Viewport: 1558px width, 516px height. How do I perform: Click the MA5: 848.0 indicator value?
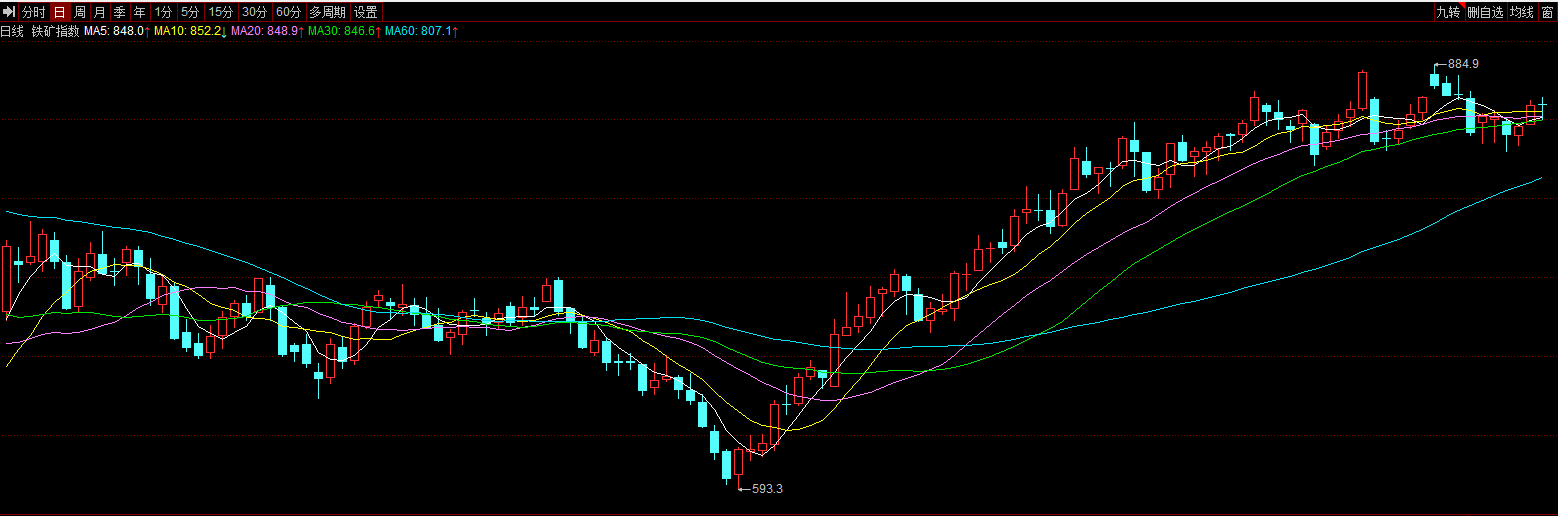116,32
